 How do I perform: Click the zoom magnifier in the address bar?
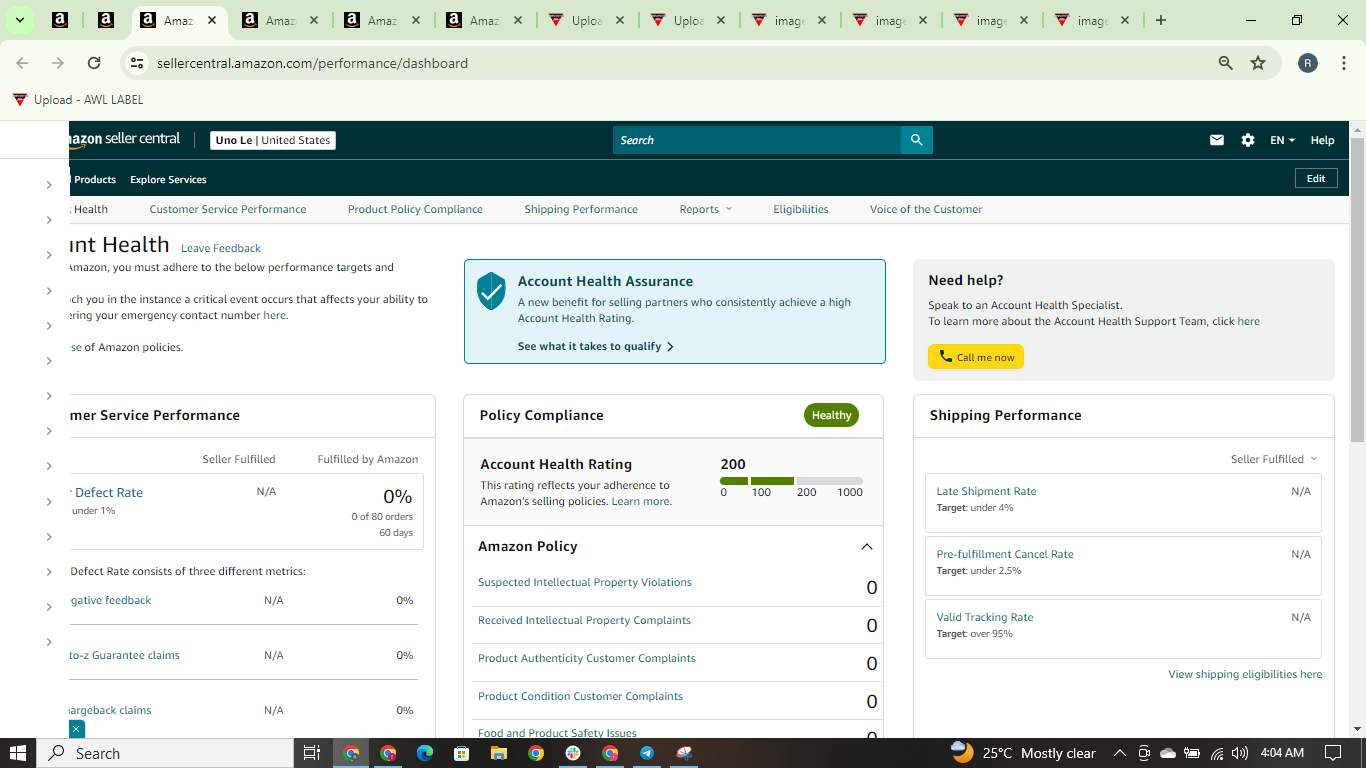click(x=1225, y=63)
